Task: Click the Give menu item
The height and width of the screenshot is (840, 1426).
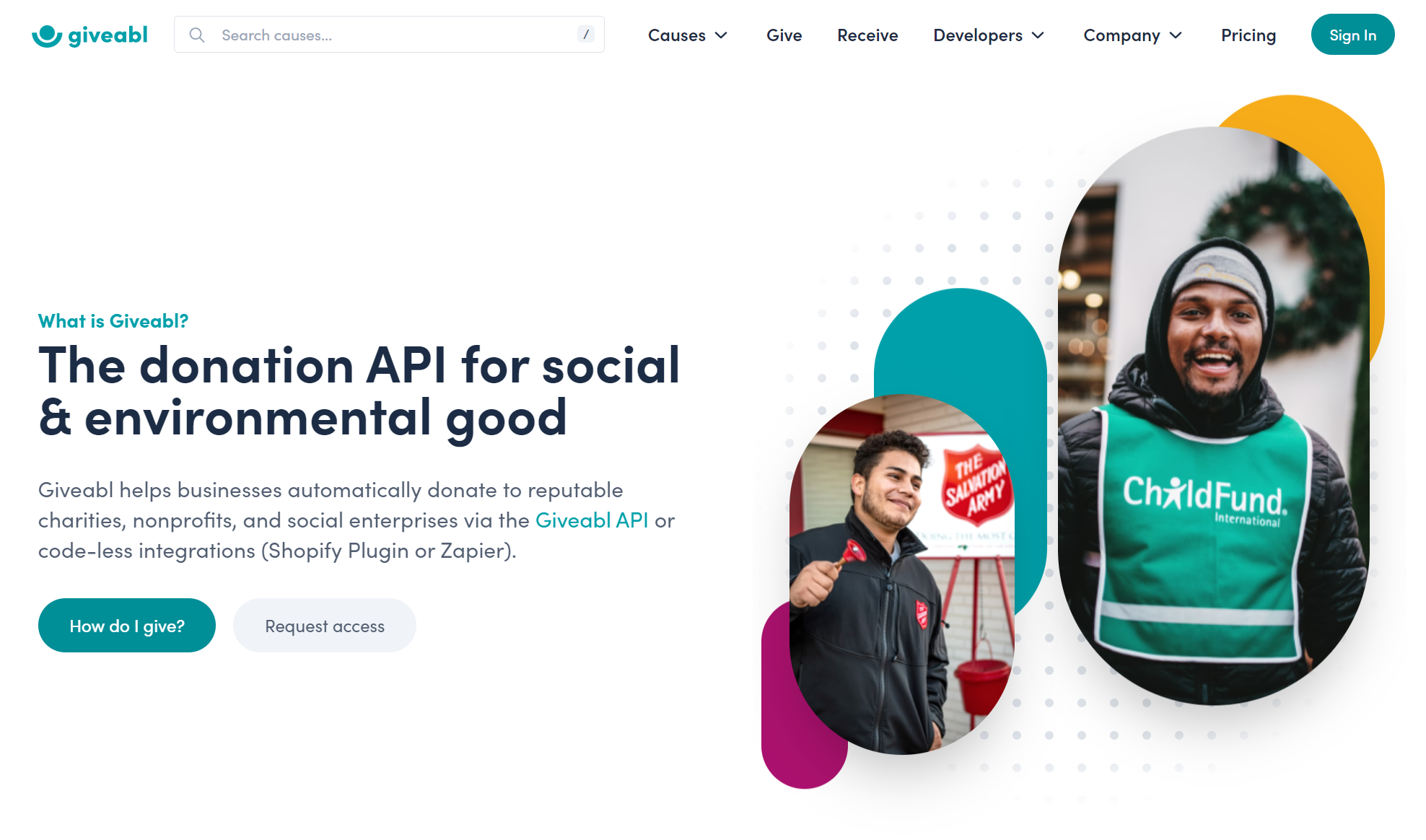Action: click(x=783, y=35)
